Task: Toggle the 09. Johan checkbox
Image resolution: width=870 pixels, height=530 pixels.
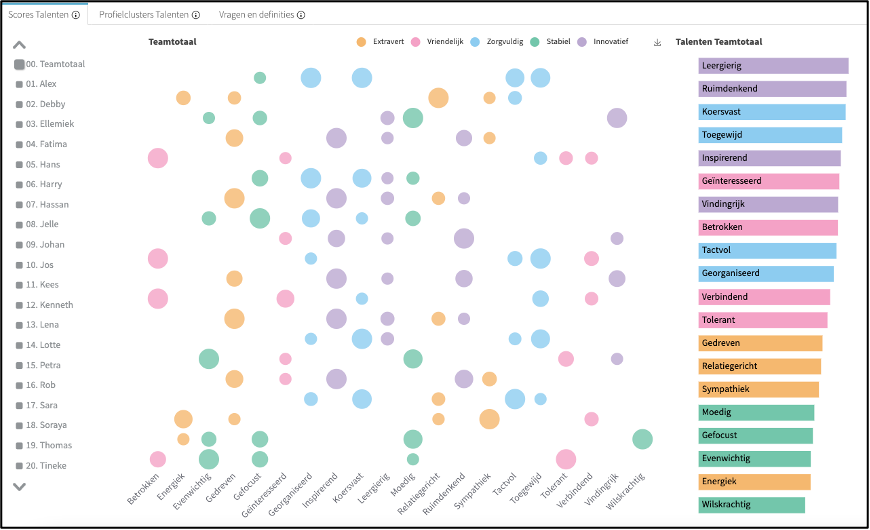Action: click(x=19, y=245)
